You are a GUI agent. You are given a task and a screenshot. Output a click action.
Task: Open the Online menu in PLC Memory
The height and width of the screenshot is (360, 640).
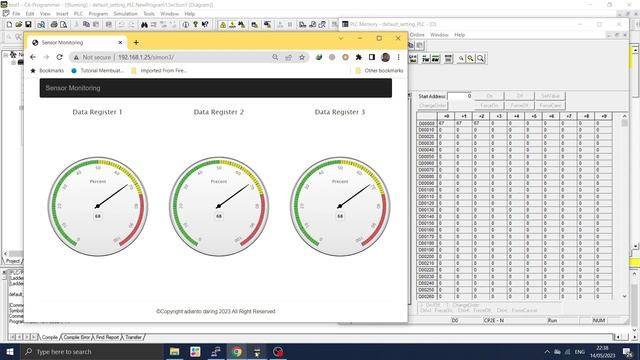[x=417, y=35]
